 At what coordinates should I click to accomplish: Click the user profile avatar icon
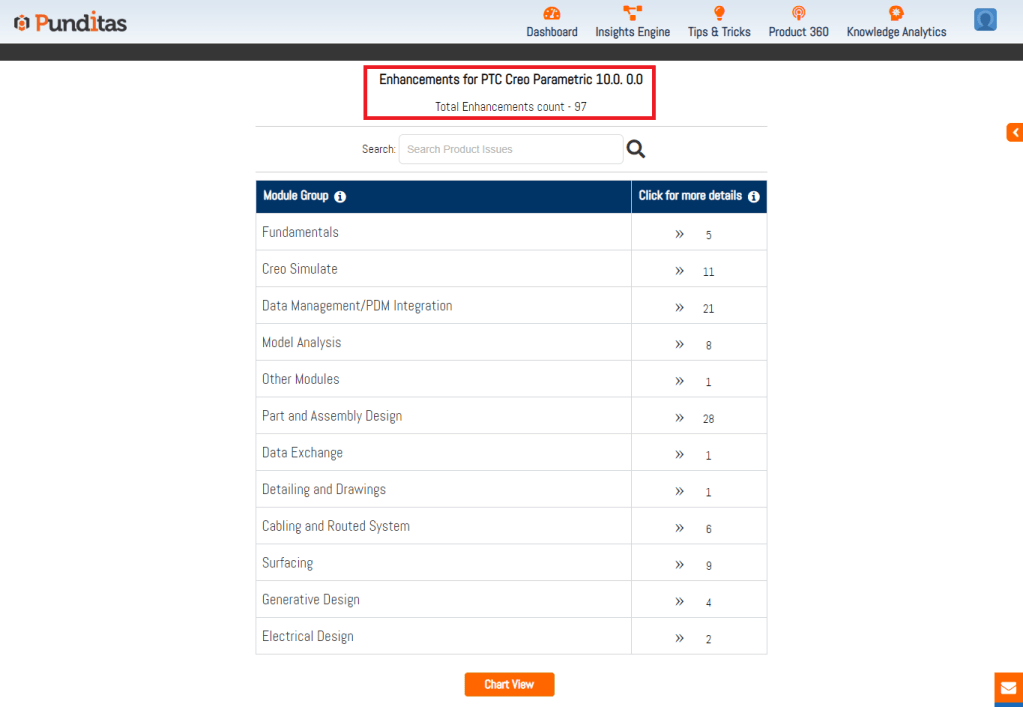(x=985, y=20)
